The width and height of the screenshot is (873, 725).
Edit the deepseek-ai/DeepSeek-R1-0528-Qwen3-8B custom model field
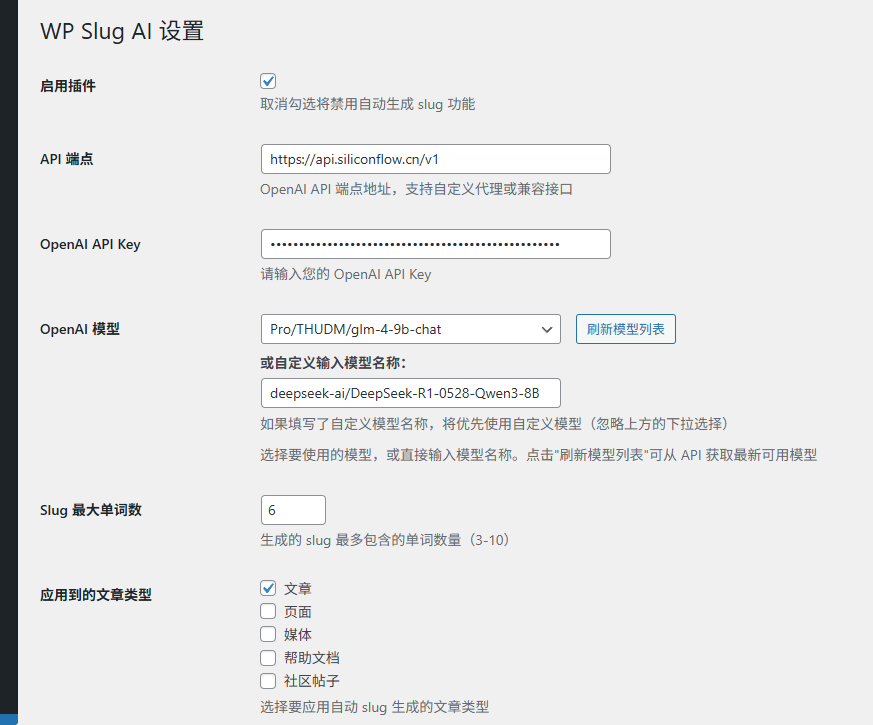pyautogui.click(x=410, y=393)
